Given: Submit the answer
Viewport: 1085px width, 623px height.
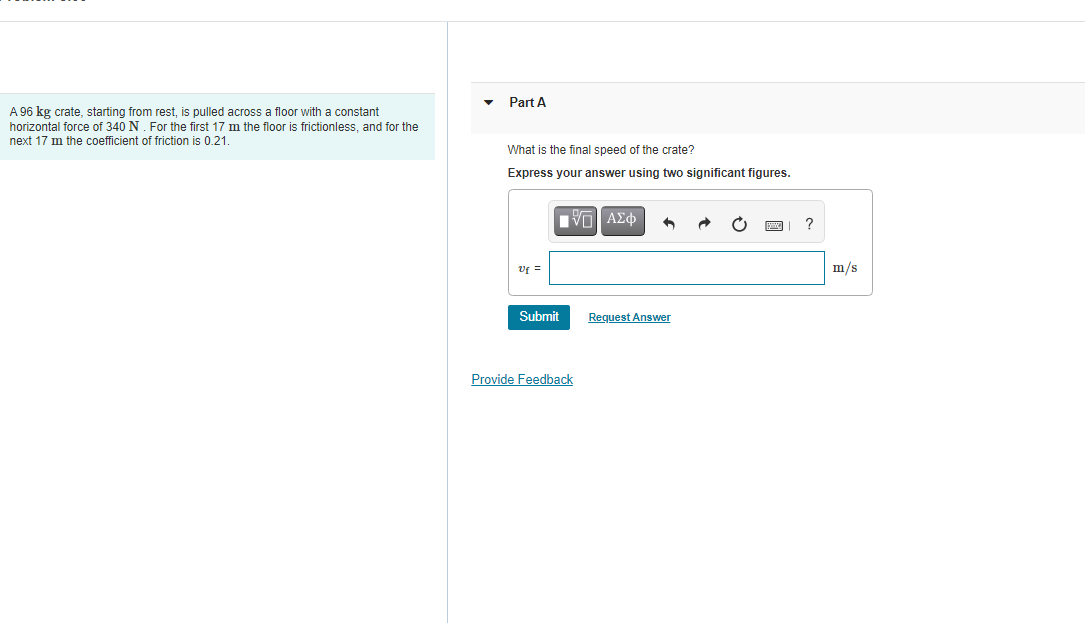Looking at the screenshot, I should point(538,317).
